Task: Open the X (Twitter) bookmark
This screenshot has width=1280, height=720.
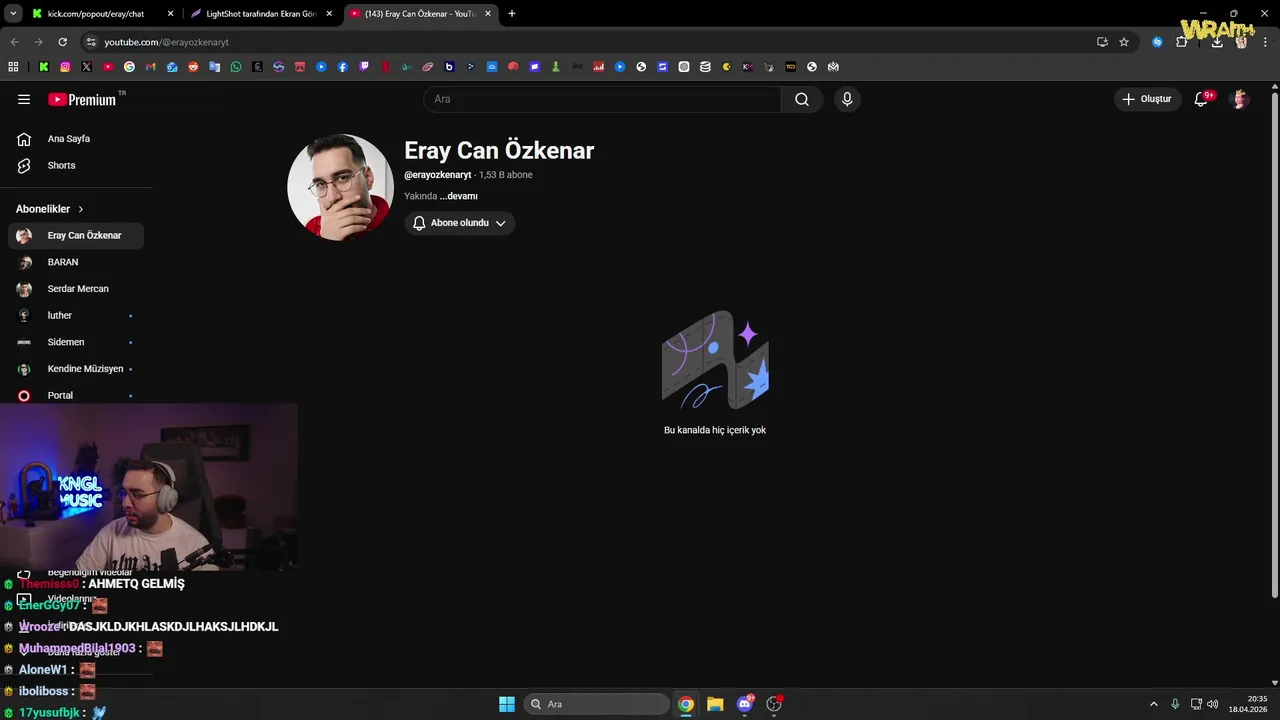Action: pyautogui.click(x=86, y=67)
